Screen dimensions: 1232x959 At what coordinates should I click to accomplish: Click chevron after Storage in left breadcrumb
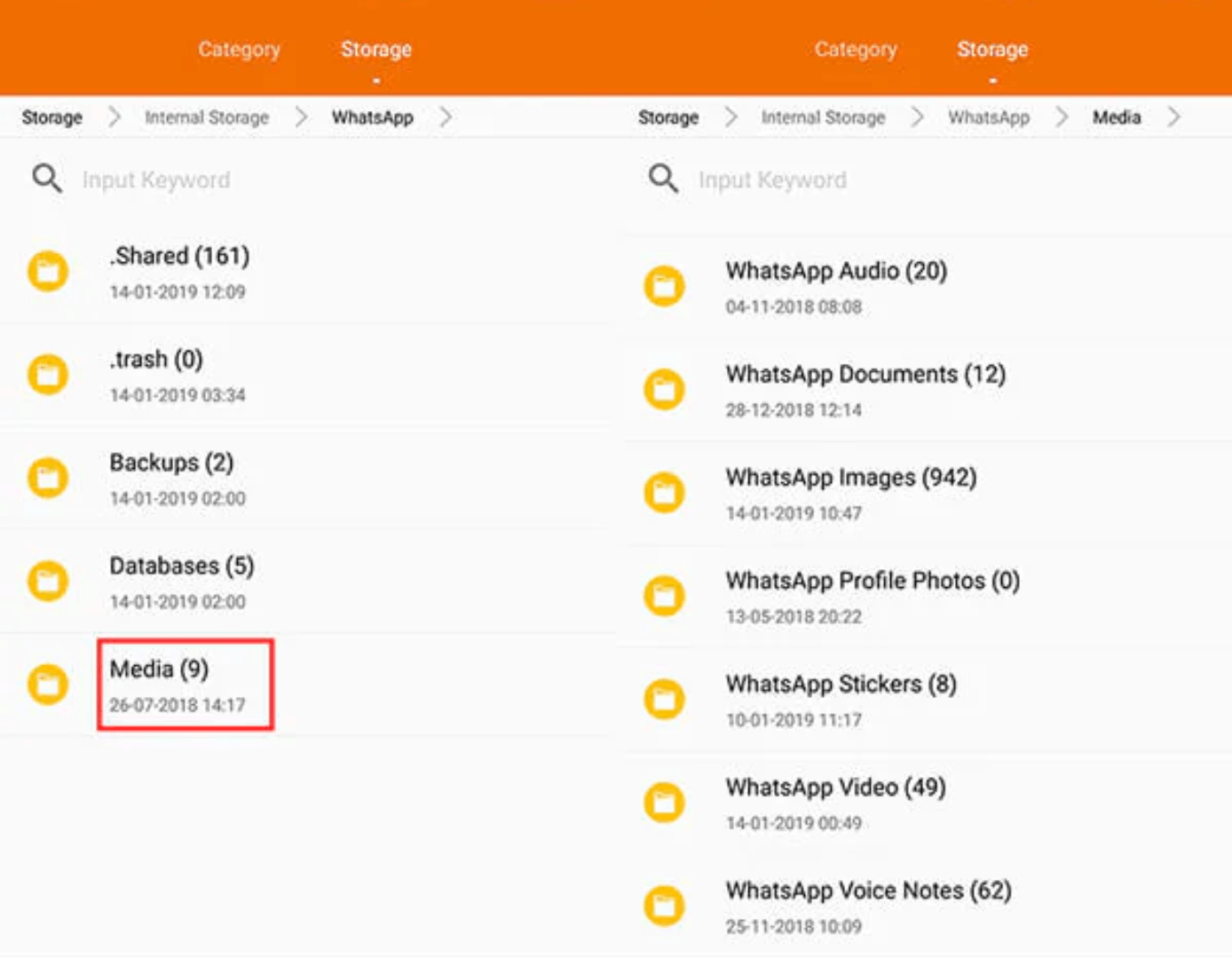tap(114, 117)
